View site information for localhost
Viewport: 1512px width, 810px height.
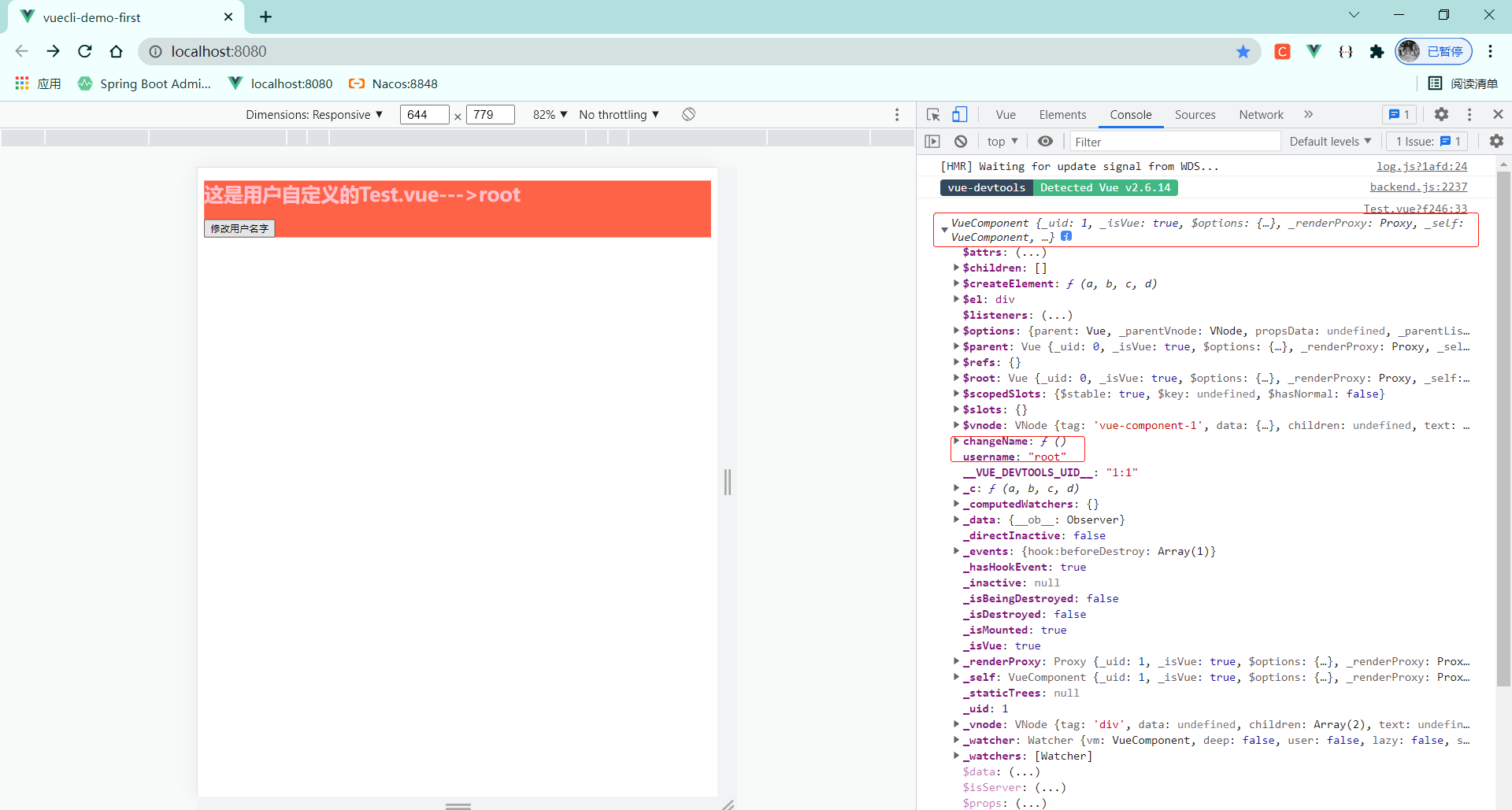click(156, 51)
